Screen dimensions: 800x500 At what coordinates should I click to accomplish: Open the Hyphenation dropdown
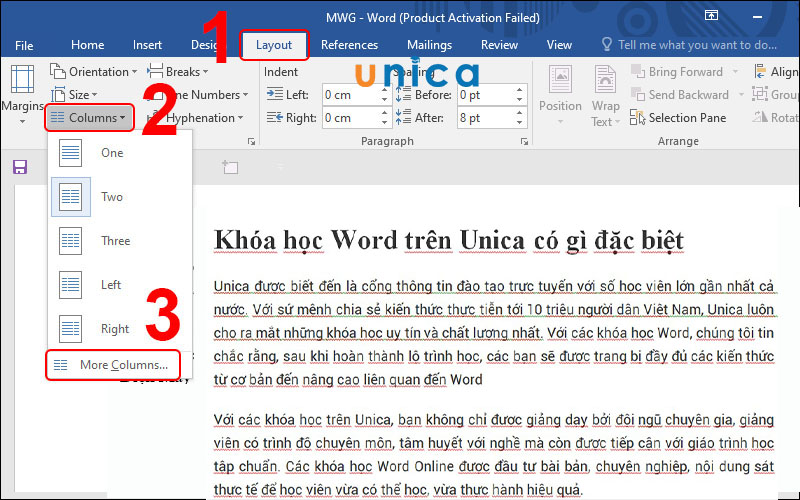click(x=194, y=118)
